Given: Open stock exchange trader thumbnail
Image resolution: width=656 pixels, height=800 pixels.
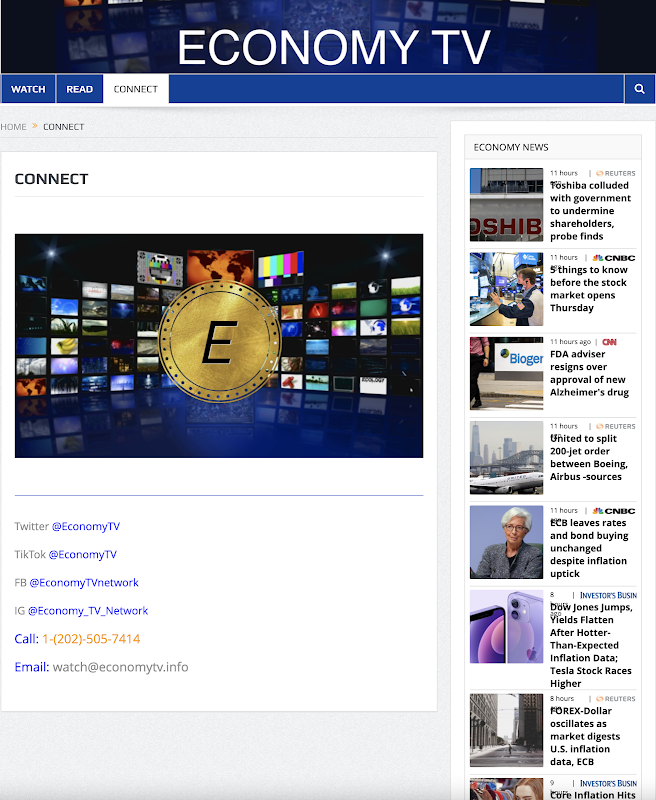Looking at the screenshot, I should [x=506, y=289].
